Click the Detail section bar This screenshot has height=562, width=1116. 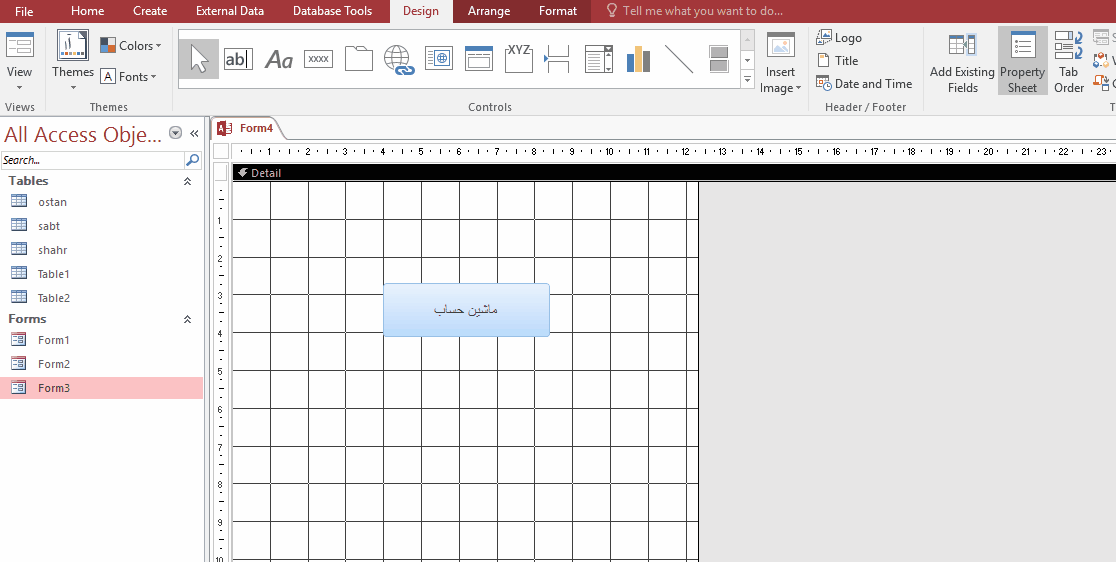[674, 173]
